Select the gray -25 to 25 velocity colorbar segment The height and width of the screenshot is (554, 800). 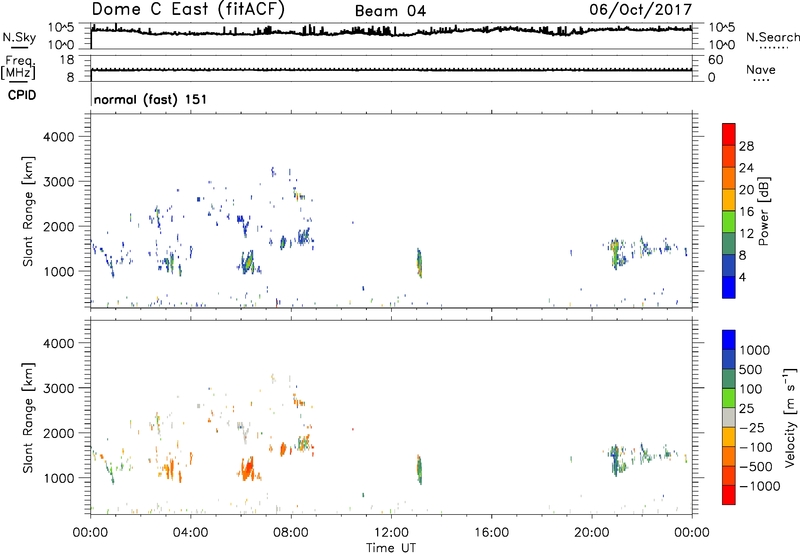click(x=729, y=418)
